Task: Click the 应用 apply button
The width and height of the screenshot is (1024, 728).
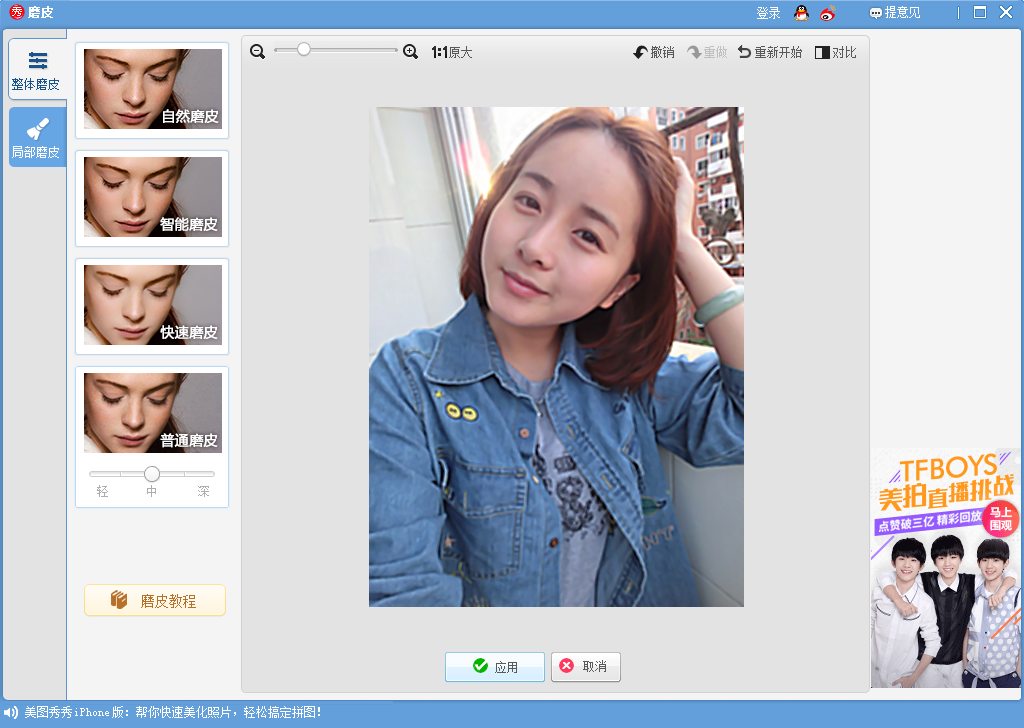Action: [495, 667]
